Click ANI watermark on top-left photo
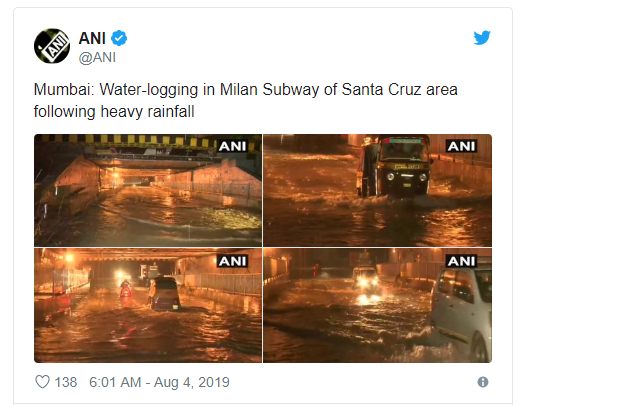Screen dimensions: 633x405 232,146
